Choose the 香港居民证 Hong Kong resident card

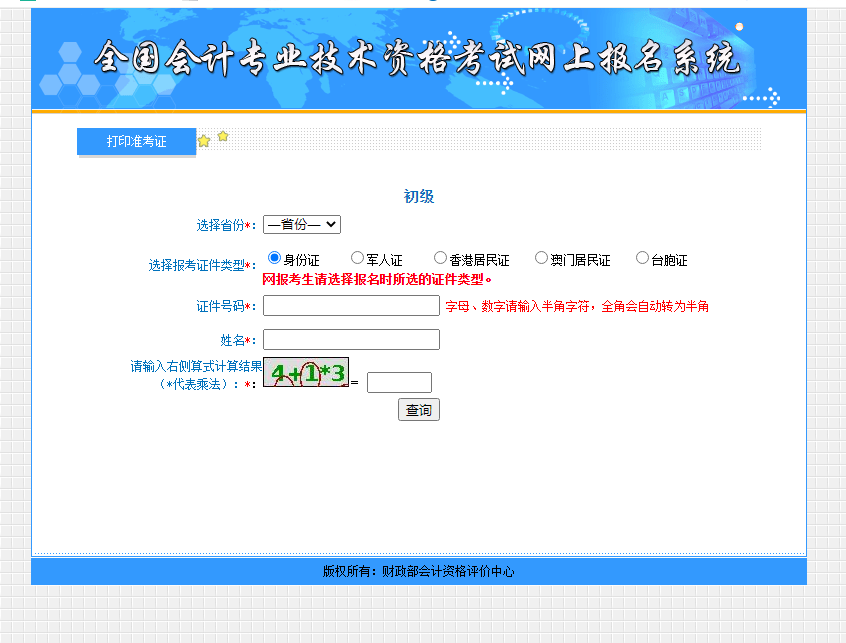tap(440, 257)
